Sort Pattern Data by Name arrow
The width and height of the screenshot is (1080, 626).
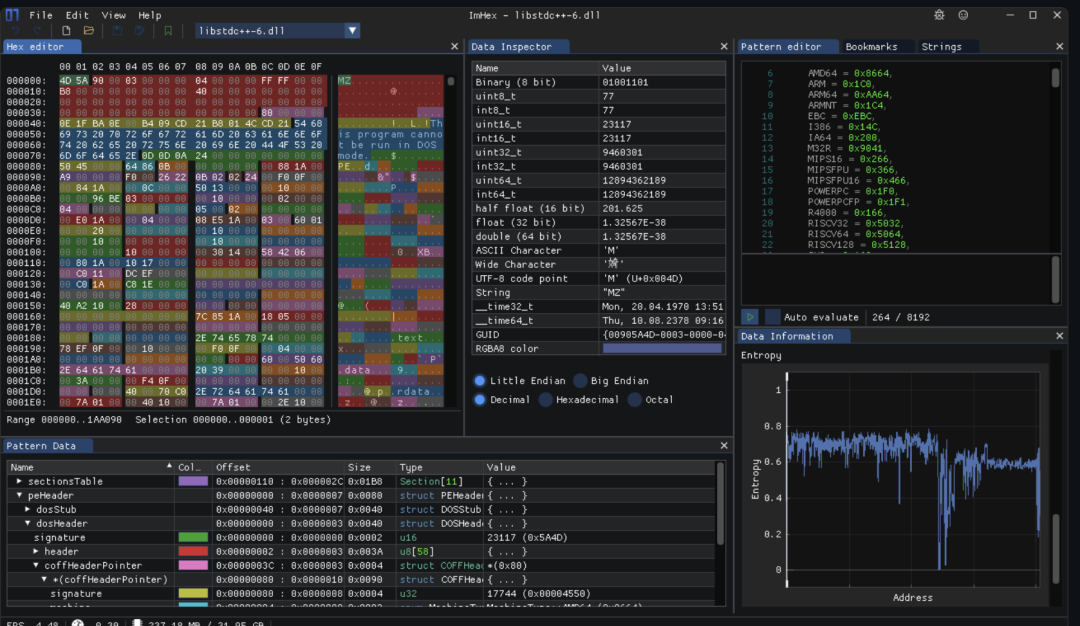[x=169, y=466]
